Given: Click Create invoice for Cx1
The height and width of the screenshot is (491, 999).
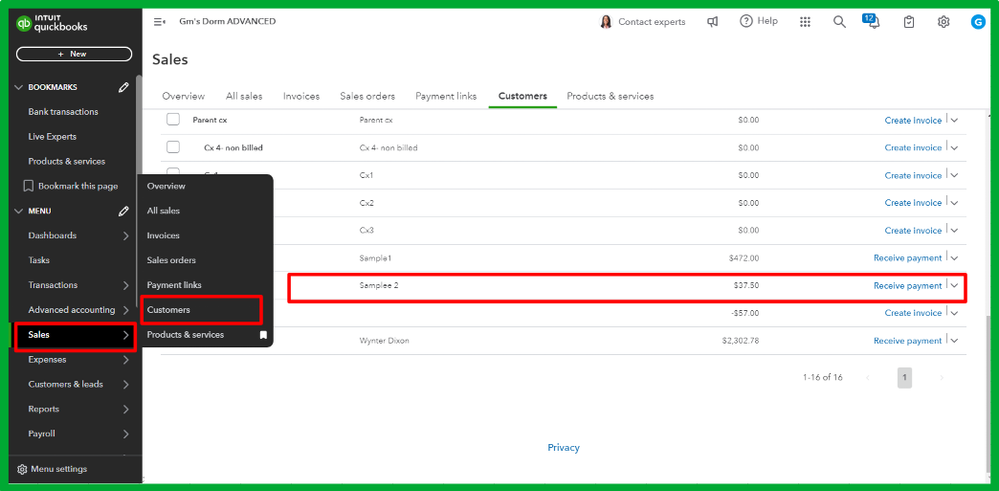Looking at the screenshot, I should coord(913,175).
